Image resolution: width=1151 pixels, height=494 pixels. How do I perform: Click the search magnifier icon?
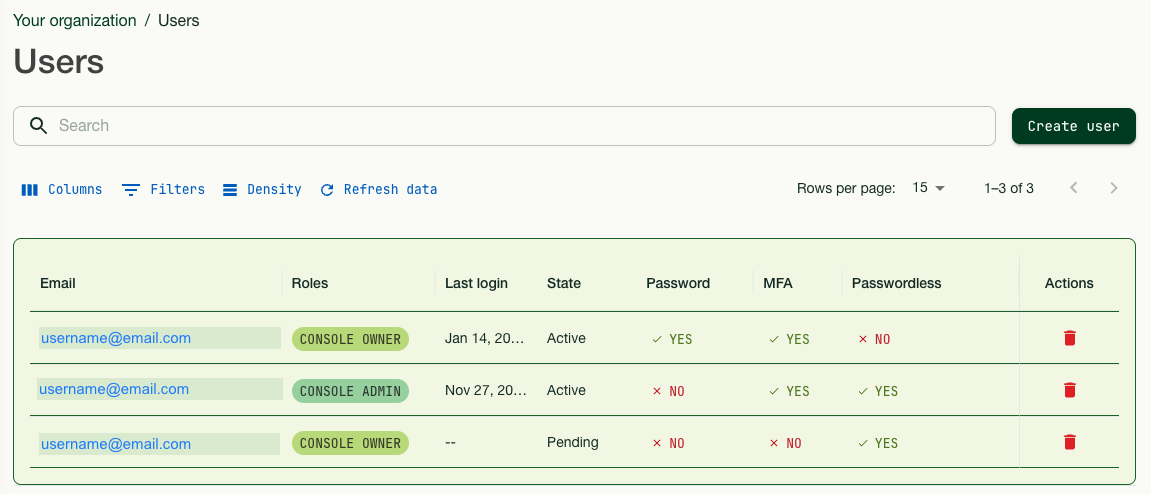[39, 126]
